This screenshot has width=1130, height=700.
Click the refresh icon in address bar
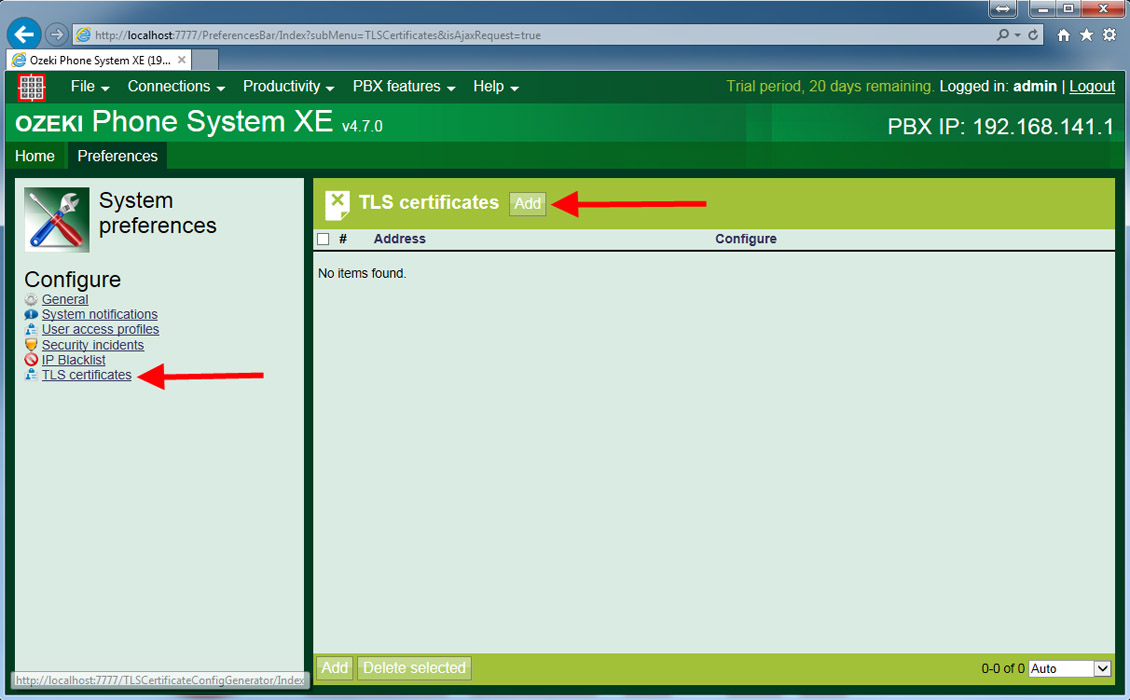pyautogui.click(x=1033, y=35)
